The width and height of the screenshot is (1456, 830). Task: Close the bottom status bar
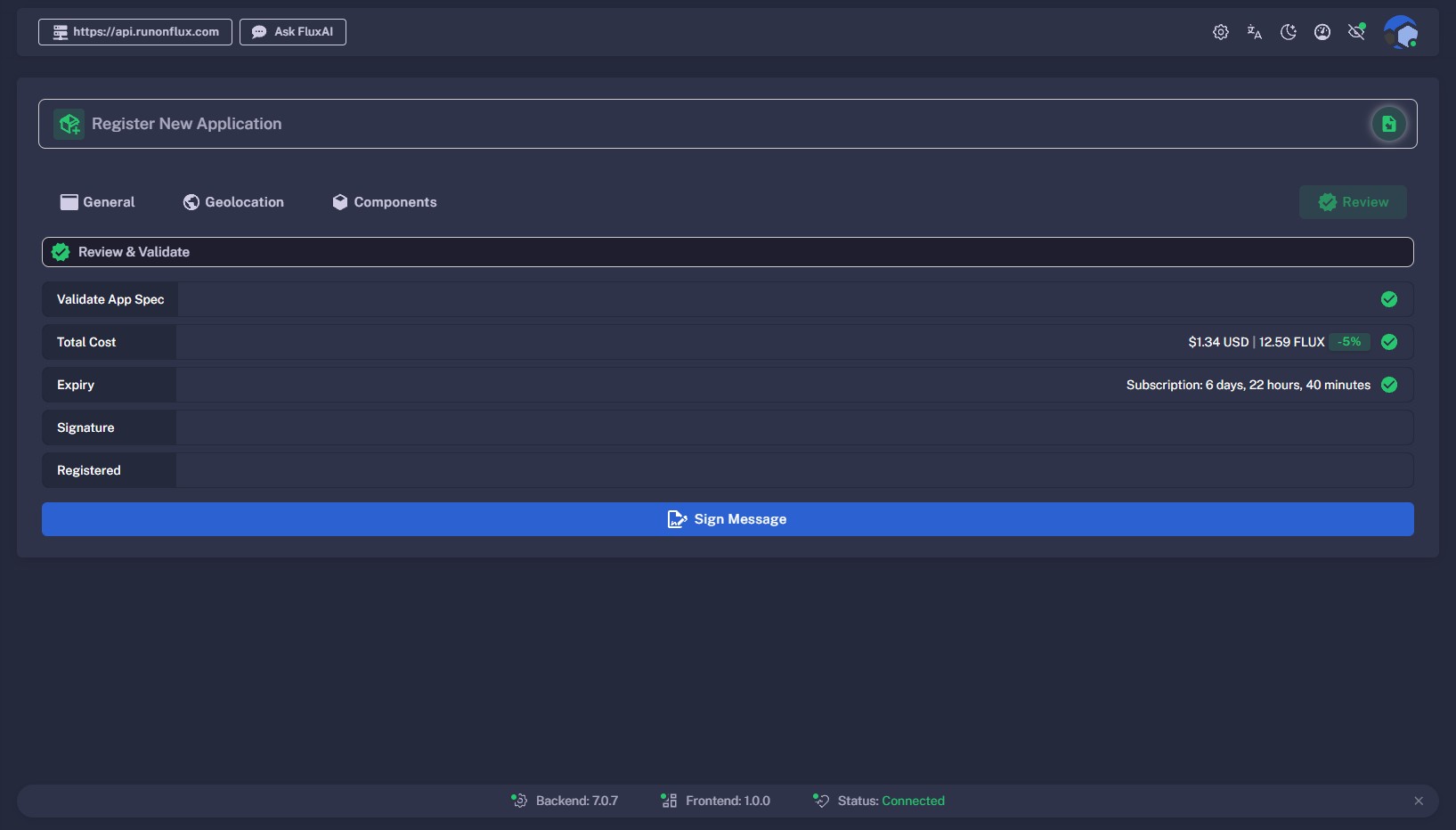point(1419,801)
